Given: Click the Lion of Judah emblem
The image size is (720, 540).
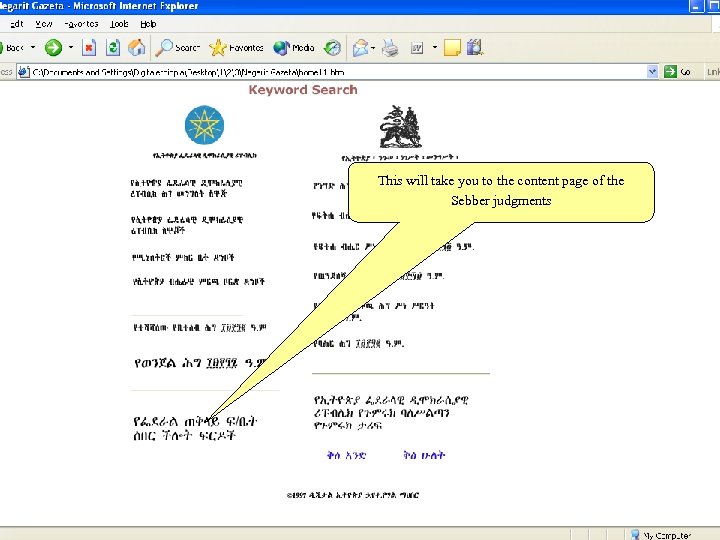Looking at the screenshot, I should [x=400, y=126].
